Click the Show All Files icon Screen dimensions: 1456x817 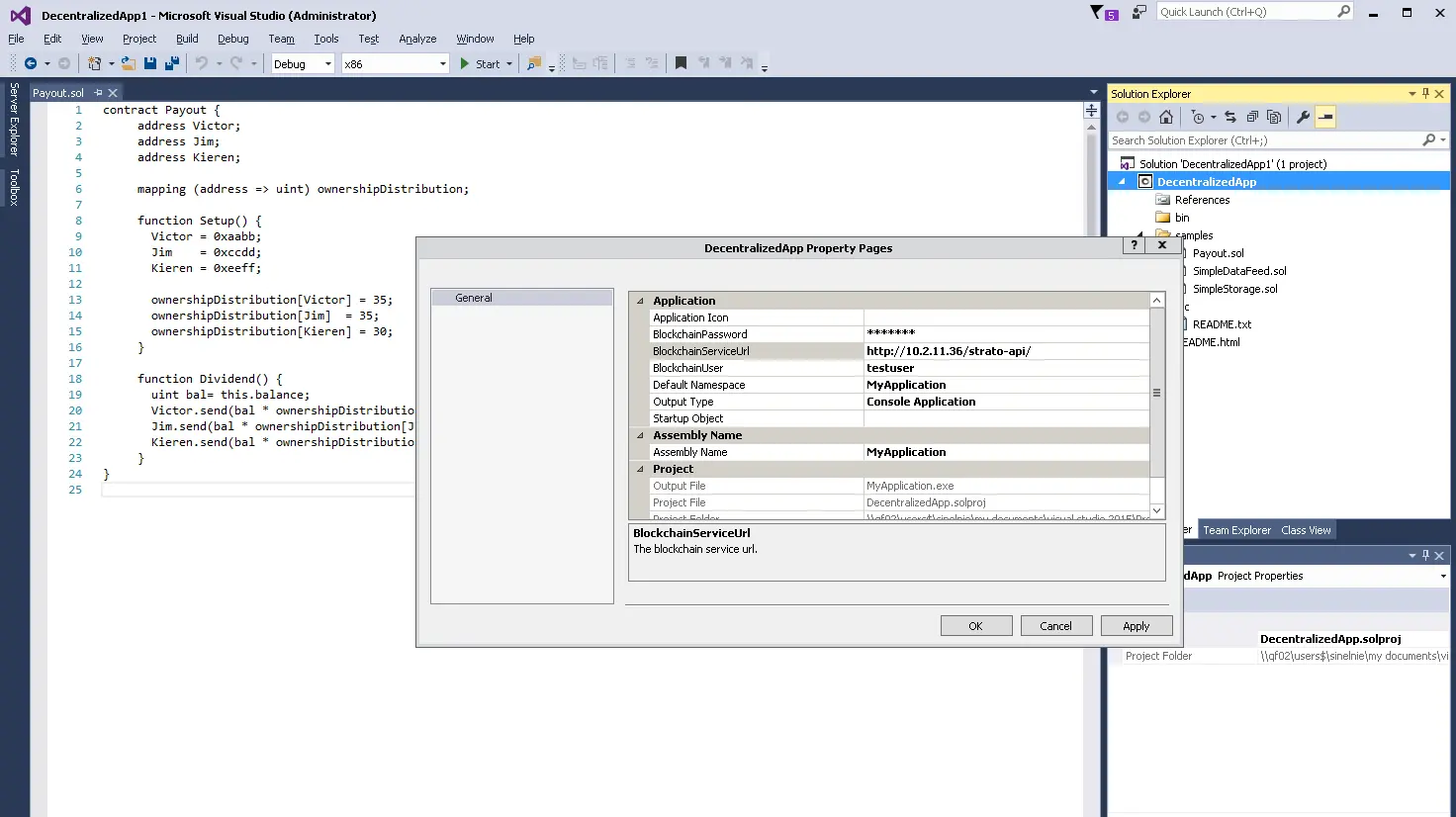(x=1274, y=117)
